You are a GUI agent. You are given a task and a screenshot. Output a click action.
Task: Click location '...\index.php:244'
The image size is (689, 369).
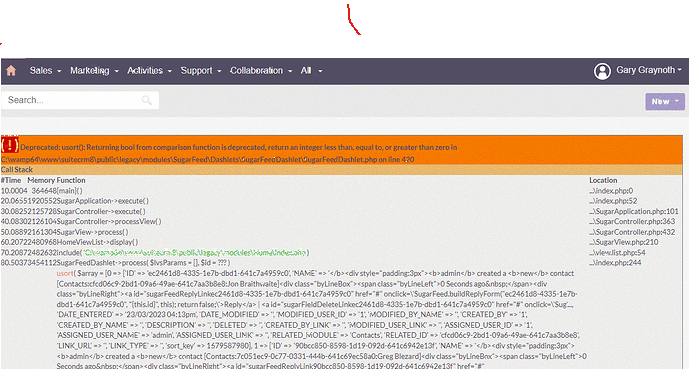[615, 263]
